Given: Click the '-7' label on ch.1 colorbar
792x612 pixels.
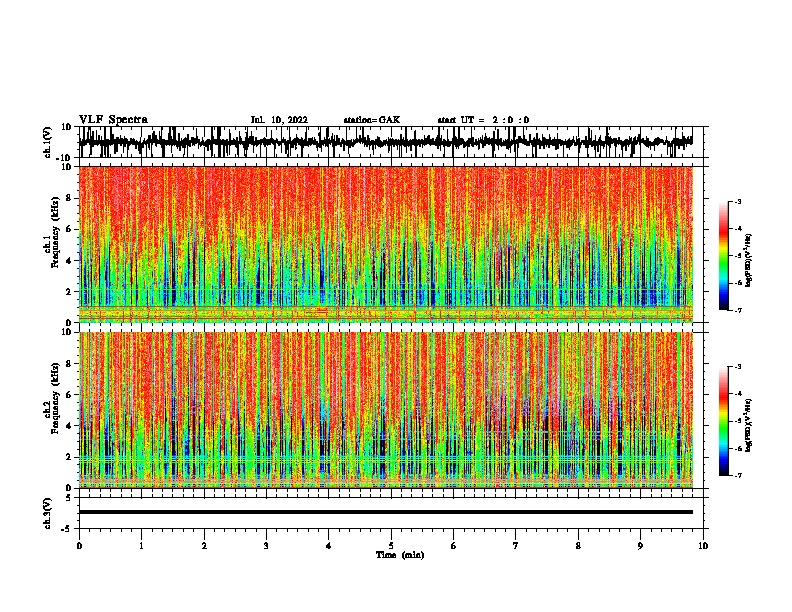Looking at the screenshot, I should pyautogui.click(x=738, y=310).
